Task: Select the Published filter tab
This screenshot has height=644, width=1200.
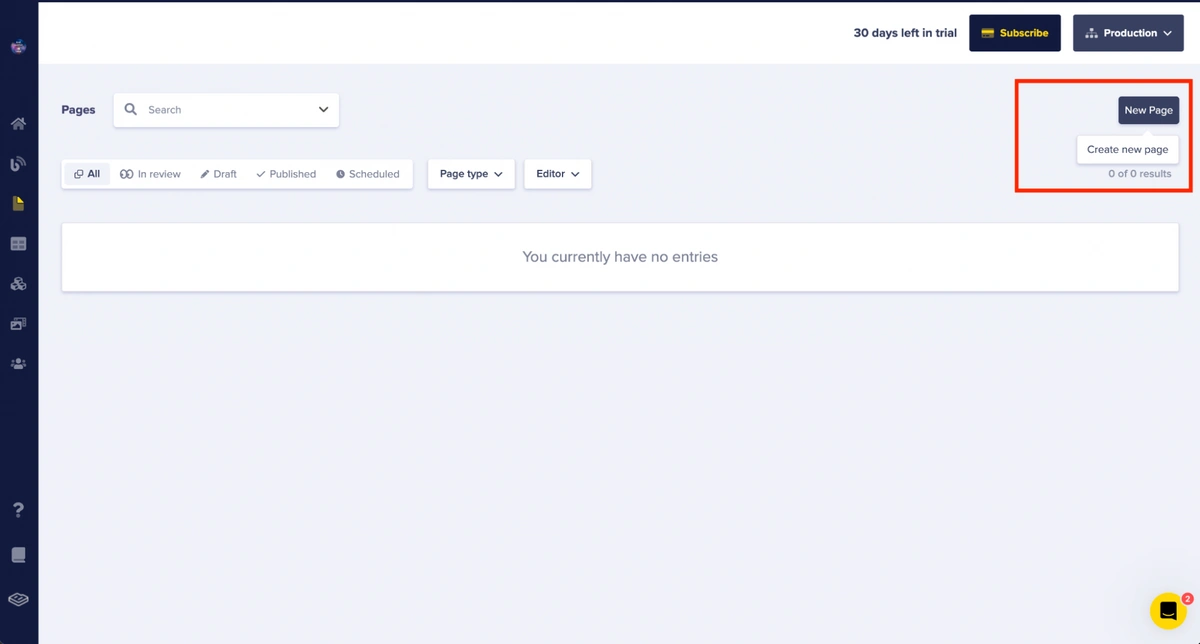Action: click(x=286, y=174)
